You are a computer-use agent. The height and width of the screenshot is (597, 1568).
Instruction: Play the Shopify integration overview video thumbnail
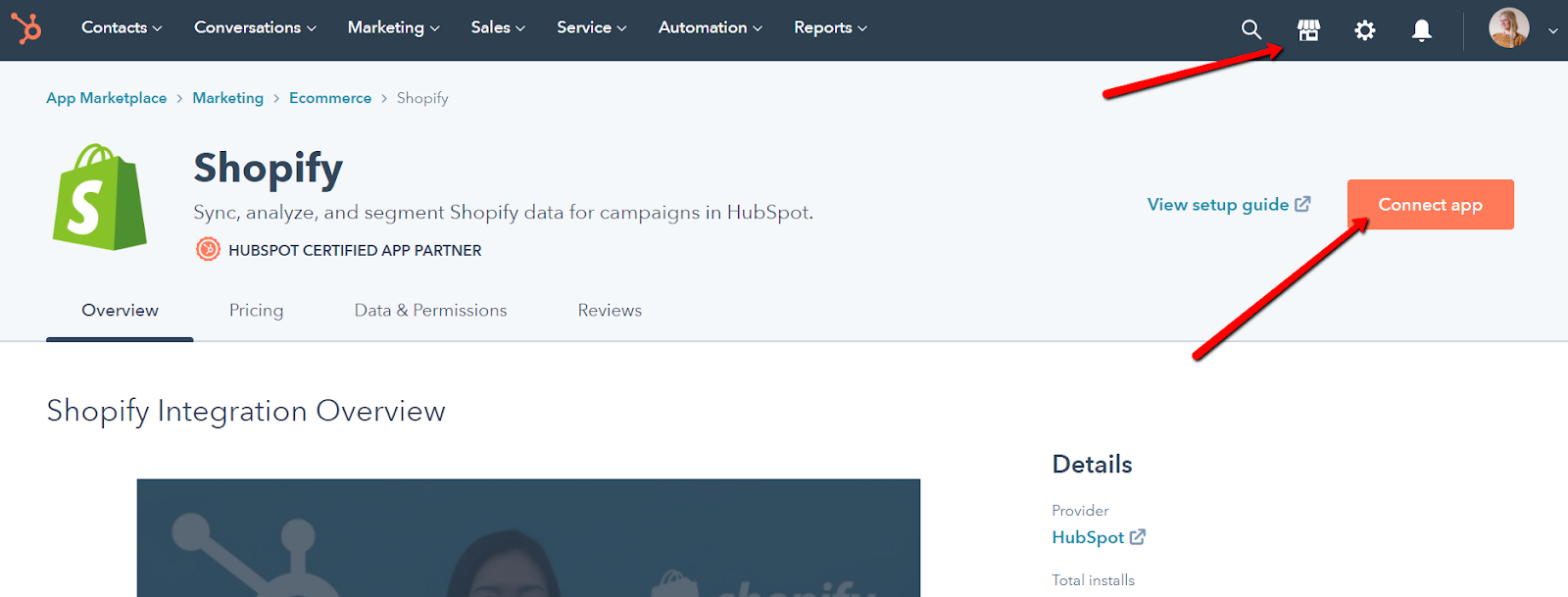click(x=528, y=537)
